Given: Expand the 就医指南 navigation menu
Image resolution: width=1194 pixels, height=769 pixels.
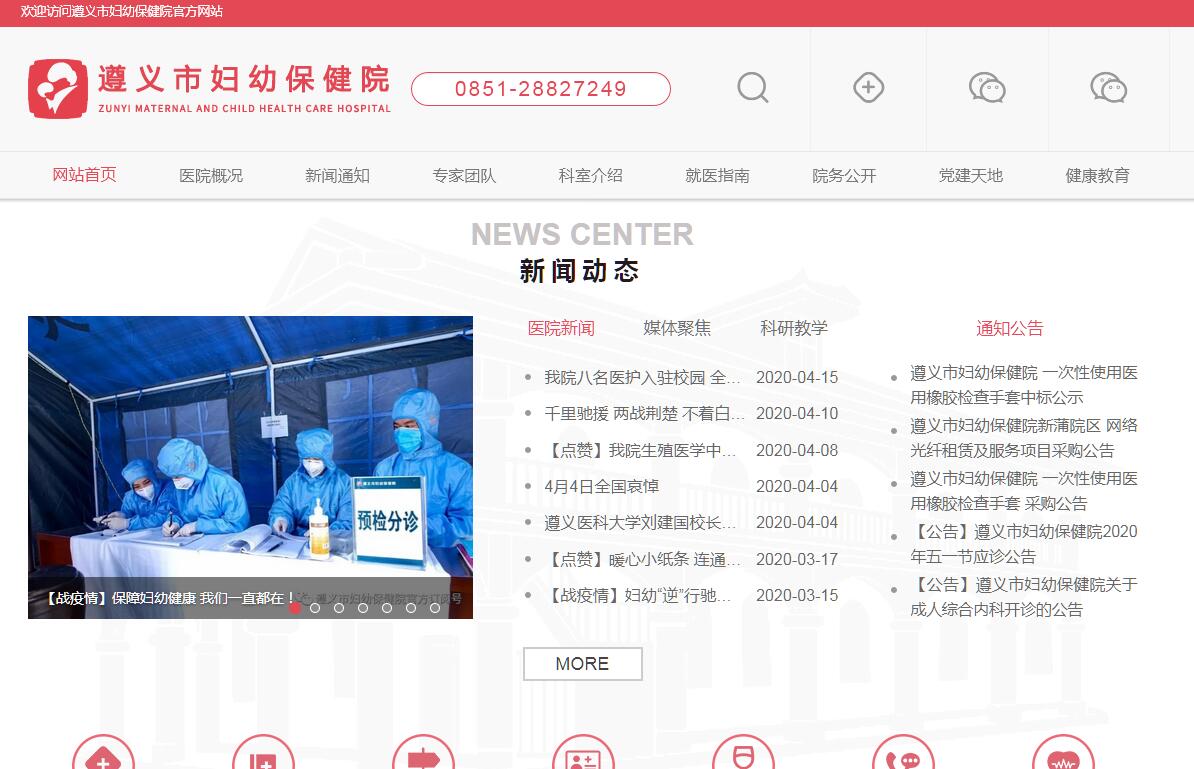Looking at the screenshot, I should [717, 176].
